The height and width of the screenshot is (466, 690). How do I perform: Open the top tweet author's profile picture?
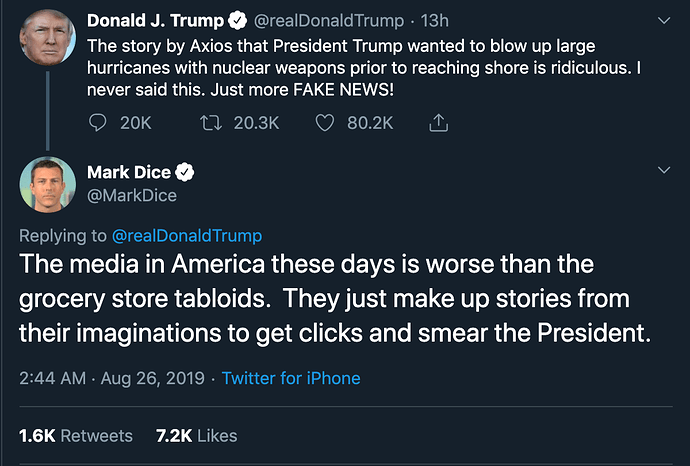click(47, 37)
